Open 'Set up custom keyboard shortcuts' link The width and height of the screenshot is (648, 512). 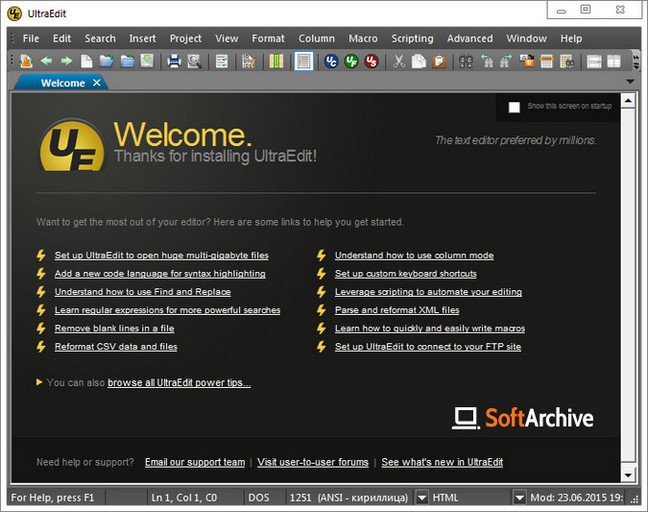[x=406, y=274]
